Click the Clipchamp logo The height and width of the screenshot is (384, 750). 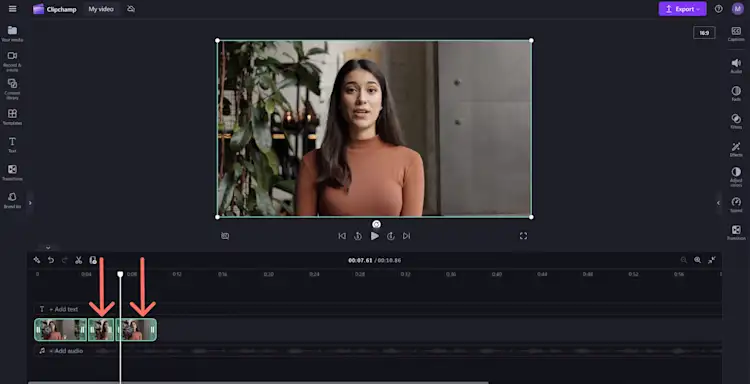point(55,9)
